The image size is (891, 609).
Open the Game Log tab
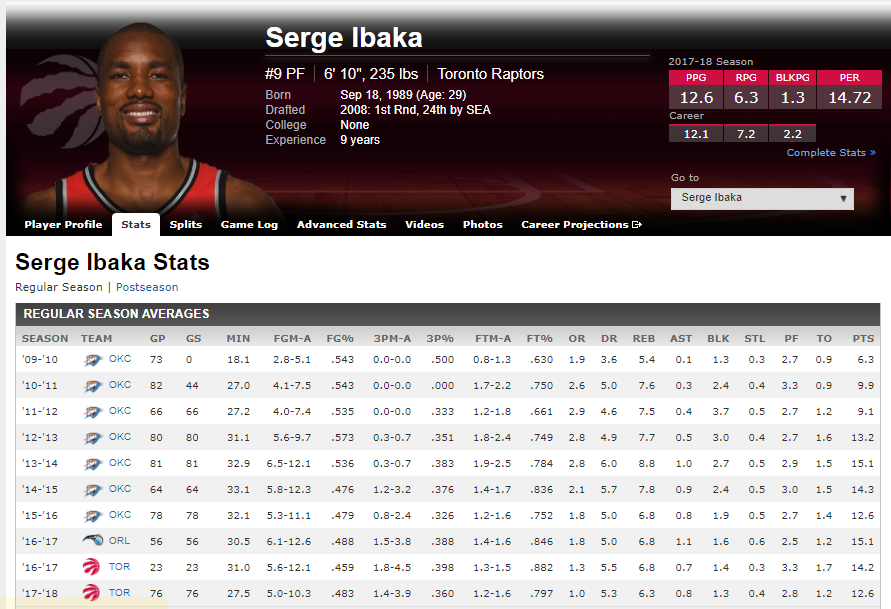(x=249, y=225)
